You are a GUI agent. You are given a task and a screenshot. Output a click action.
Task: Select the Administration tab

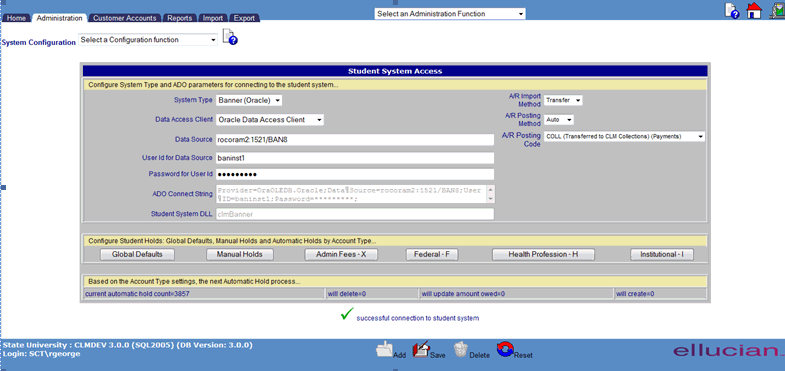point(60,18)
